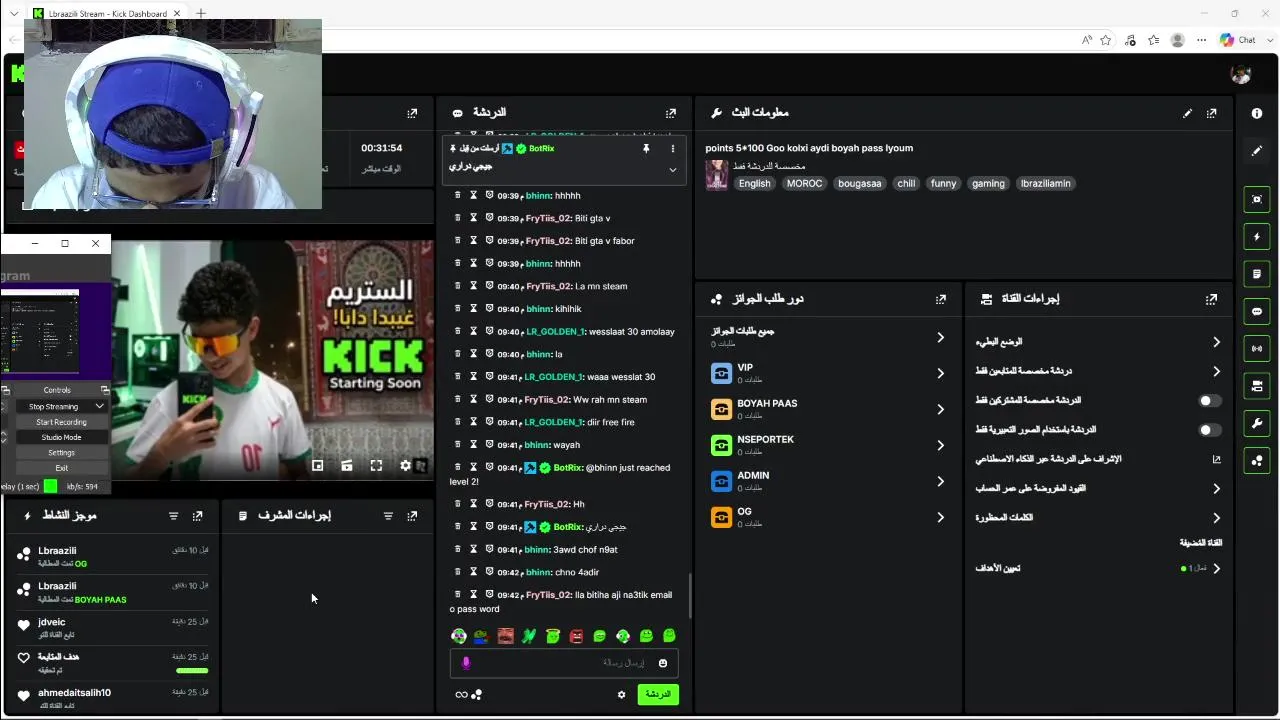
Task: Pop out the chat panel
Action: click(x=671, y=113)
